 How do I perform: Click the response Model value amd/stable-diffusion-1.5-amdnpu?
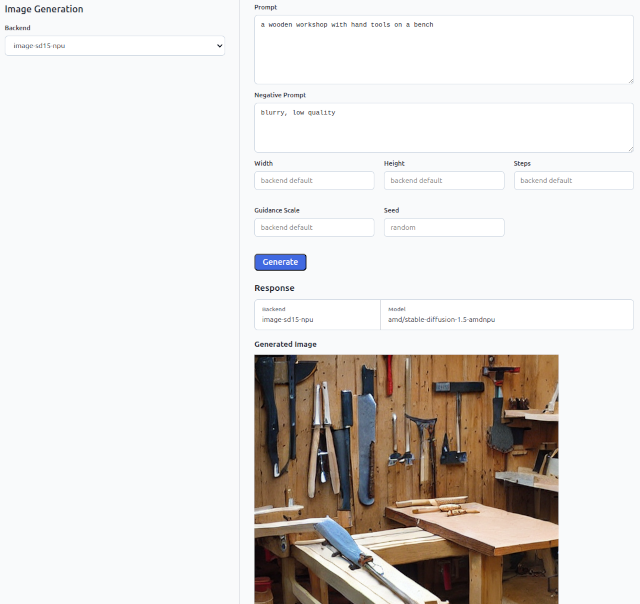pyautogui.click(x=441, y=320)
